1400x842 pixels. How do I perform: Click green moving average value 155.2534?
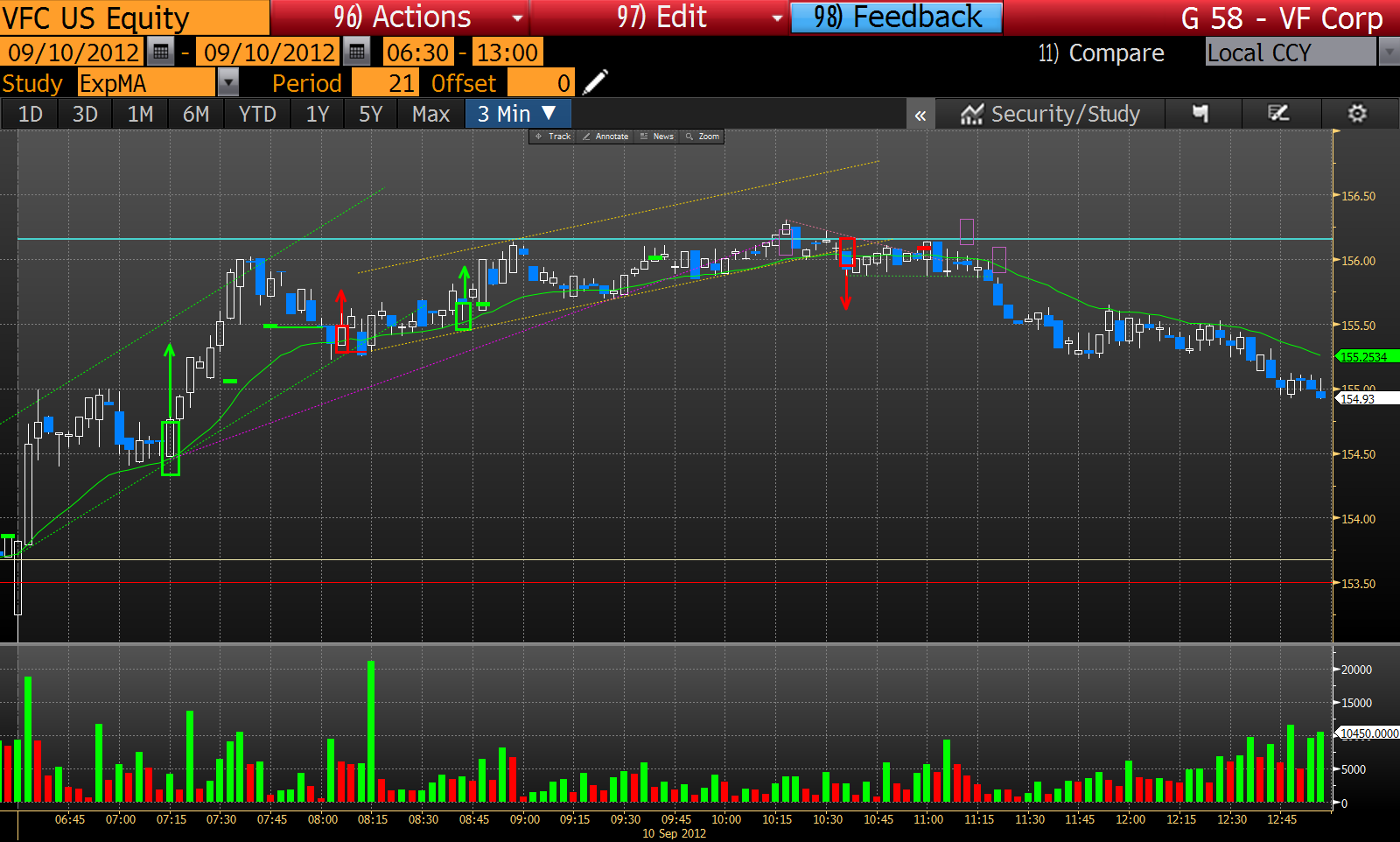coord(1368,357)
